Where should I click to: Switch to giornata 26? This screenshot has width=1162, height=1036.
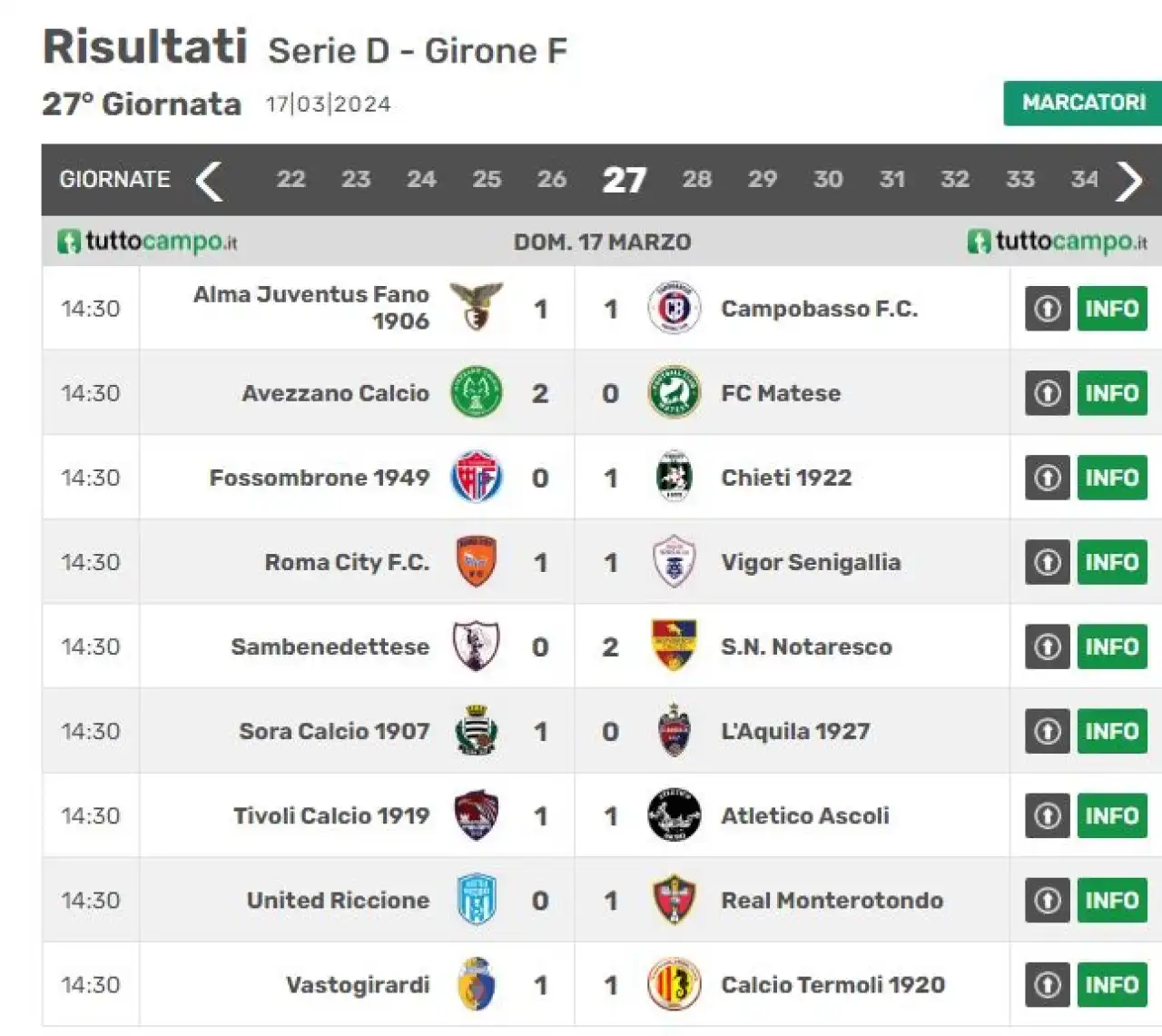551,179
